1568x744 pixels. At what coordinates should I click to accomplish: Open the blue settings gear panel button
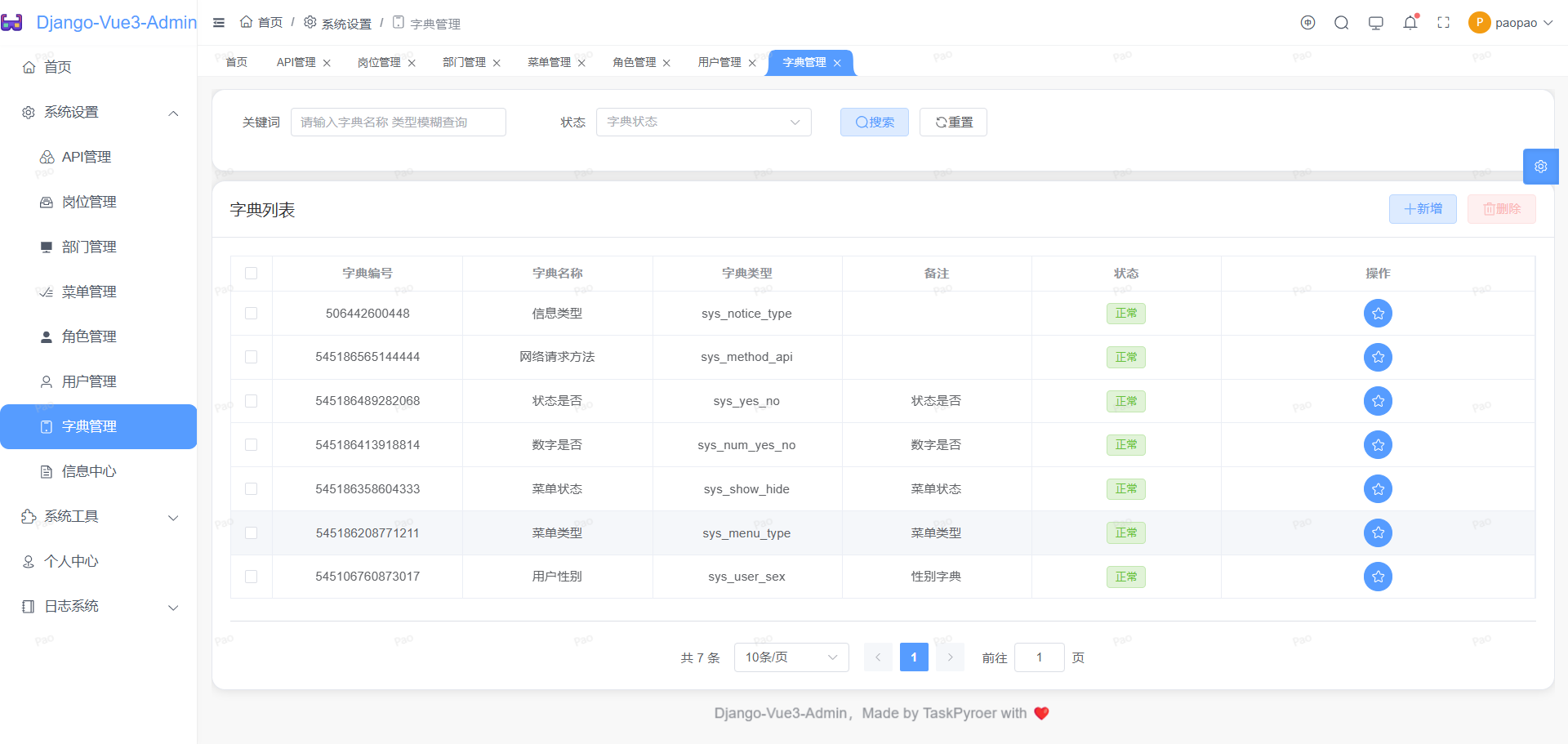tap(1541, 167)
